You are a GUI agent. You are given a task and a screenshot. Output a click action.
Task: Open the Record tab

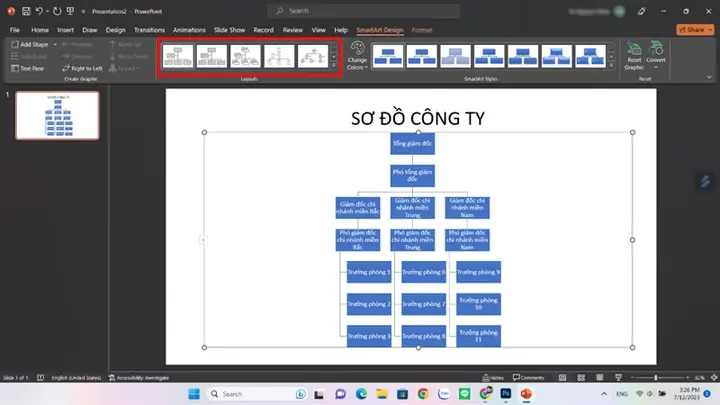[x=264, y=30]
